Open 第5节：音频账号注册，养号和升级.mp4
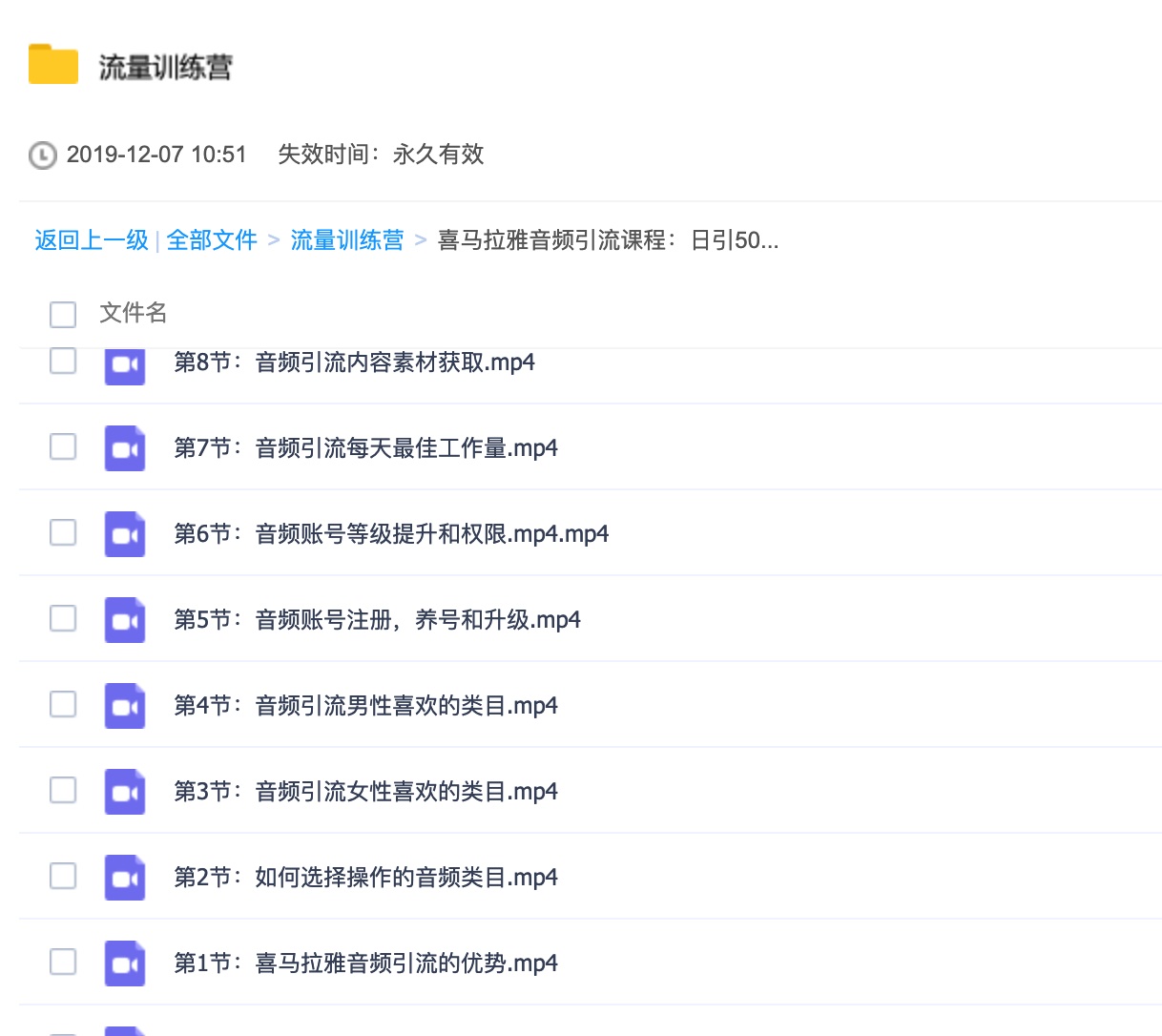Viewport: 1162px width, 1036px height. (x=377, y=620)
